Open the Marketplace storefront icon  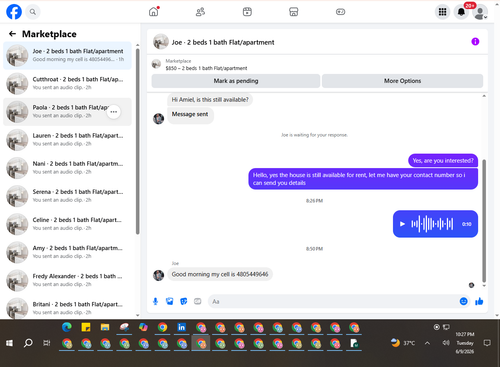[x=294, y=12]
